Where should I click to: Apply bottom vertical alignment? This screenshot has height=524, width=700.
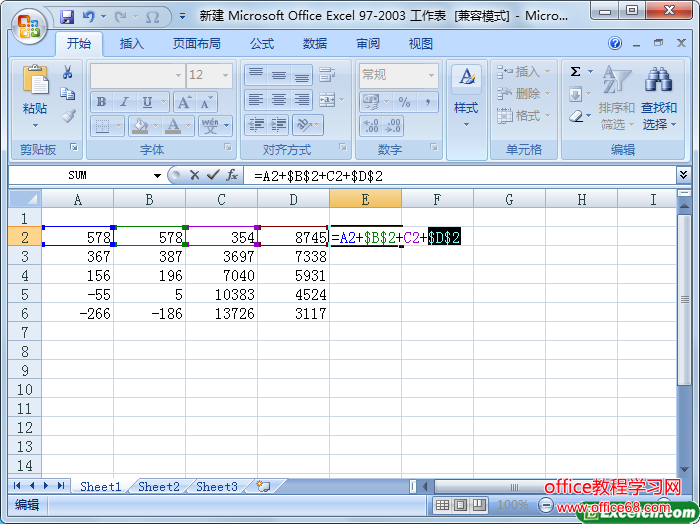pyautogui.click(x=302, y=75)
